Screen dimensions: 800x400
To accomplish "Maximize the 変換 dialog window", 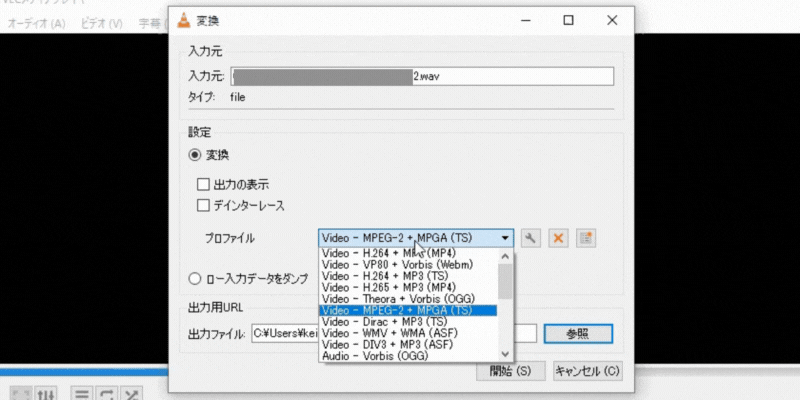I will [568, 20].
